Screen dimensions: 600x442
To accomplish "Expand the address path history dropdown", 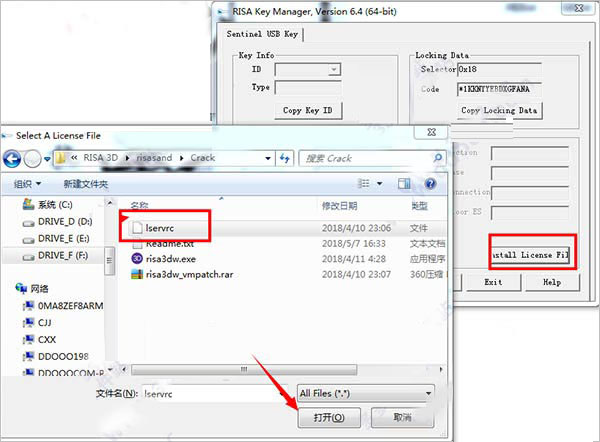I will point(268,158).
